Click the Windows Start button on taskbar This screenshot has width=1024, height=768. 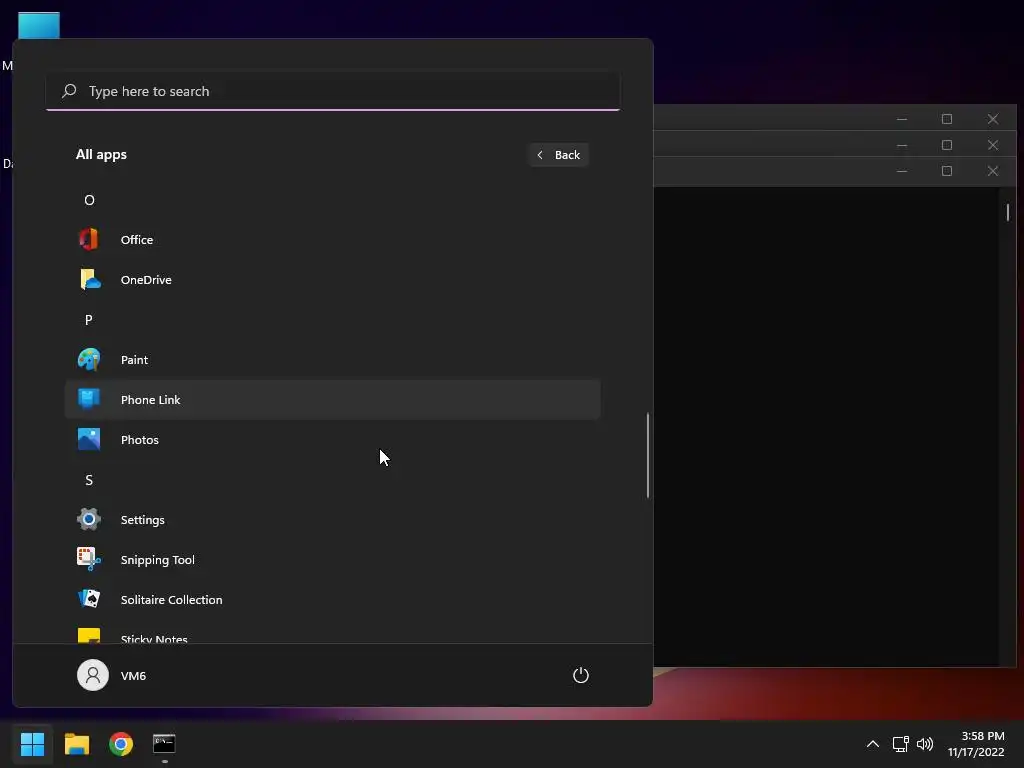pyautogui.click(x=32, y=744)
